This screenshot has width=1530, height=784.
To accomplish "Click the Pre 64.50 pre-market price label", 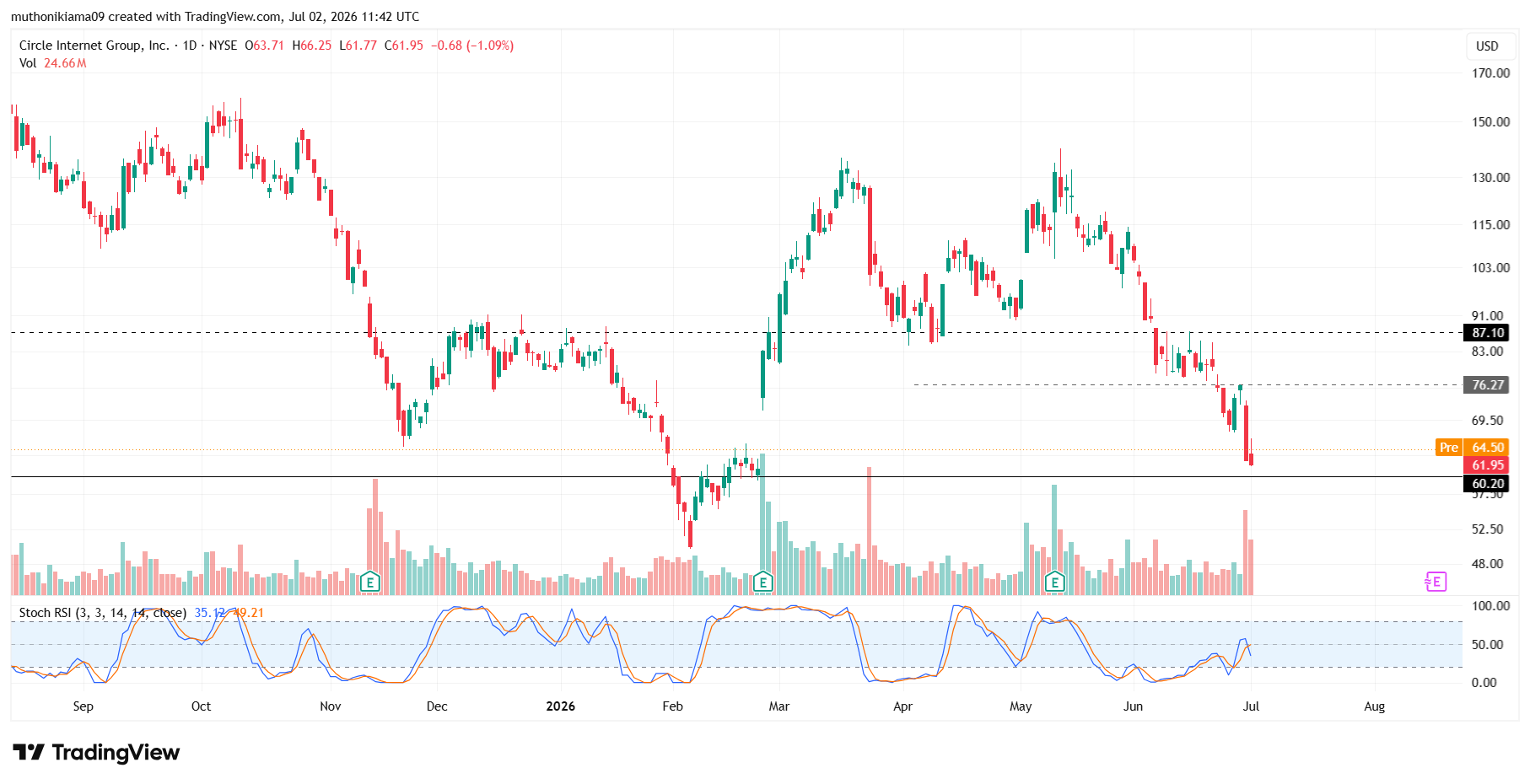I will pos(1472,448).
